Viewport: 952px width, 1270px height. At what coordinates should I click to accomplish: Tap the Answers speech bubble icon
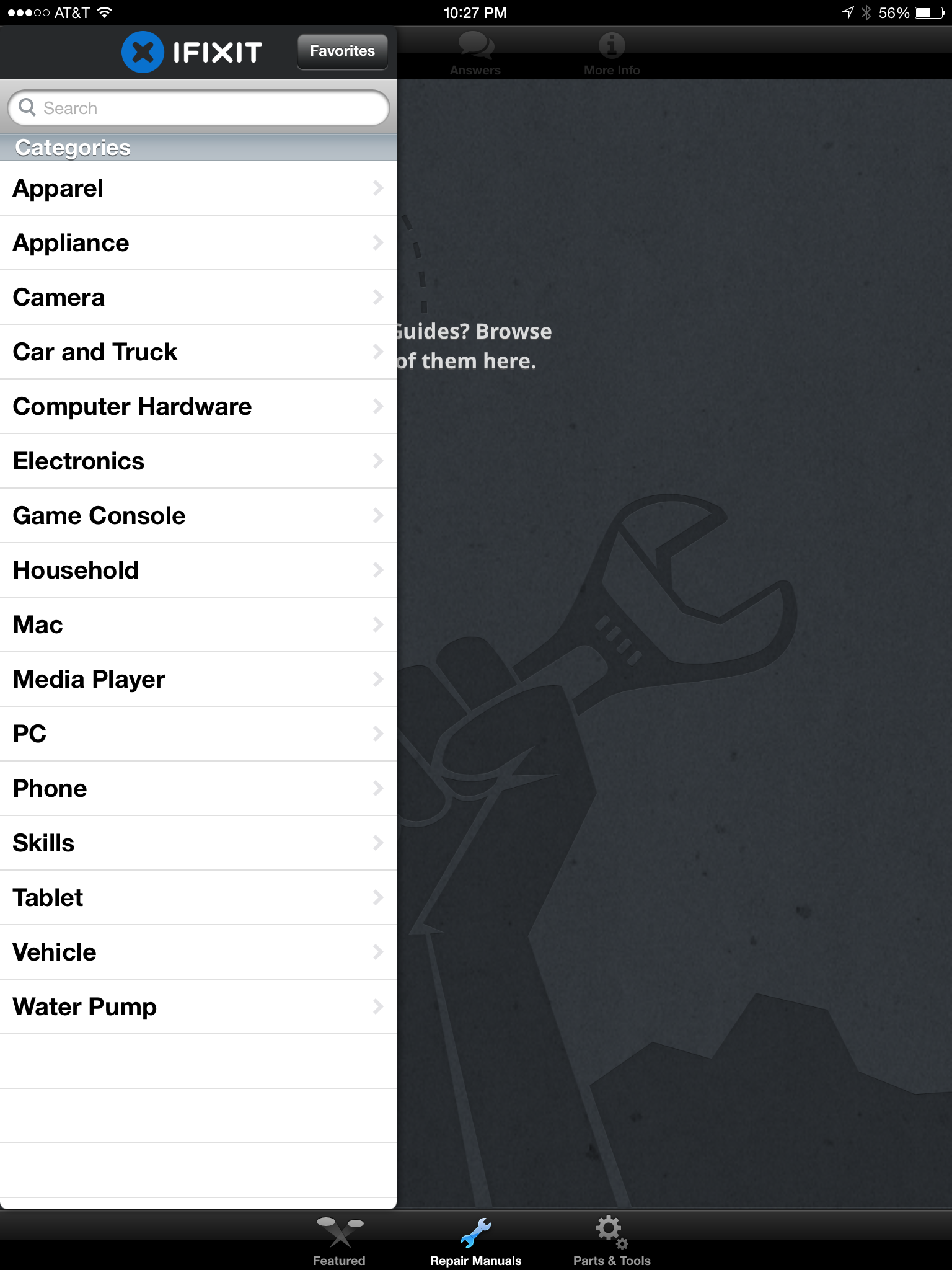(476, 45)
